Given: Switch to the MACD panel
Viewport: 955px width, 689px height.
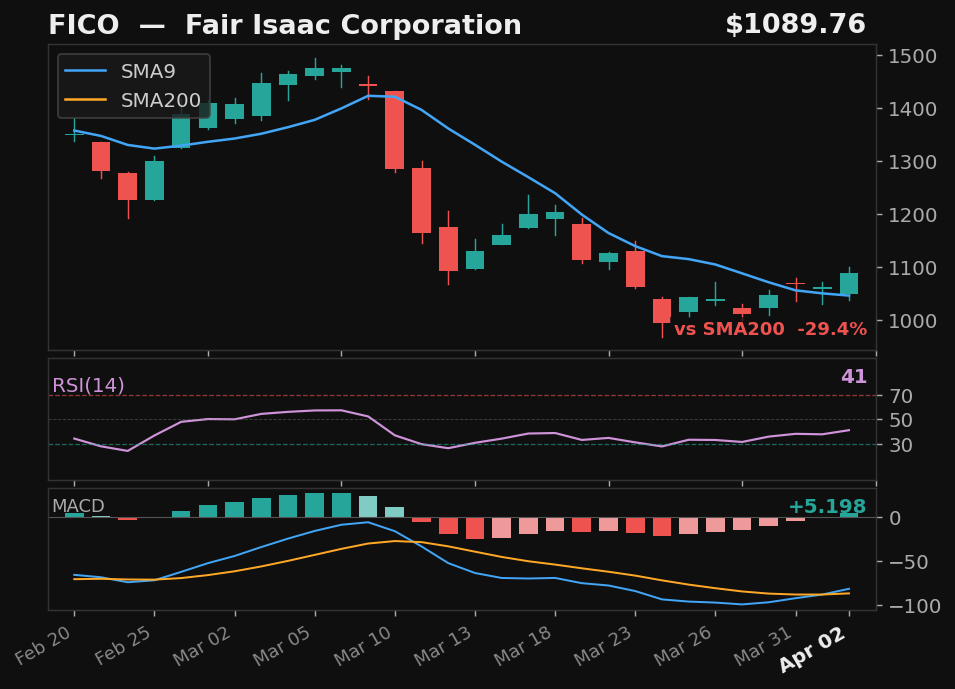Looking at the screenshot, I should (460, 550).
